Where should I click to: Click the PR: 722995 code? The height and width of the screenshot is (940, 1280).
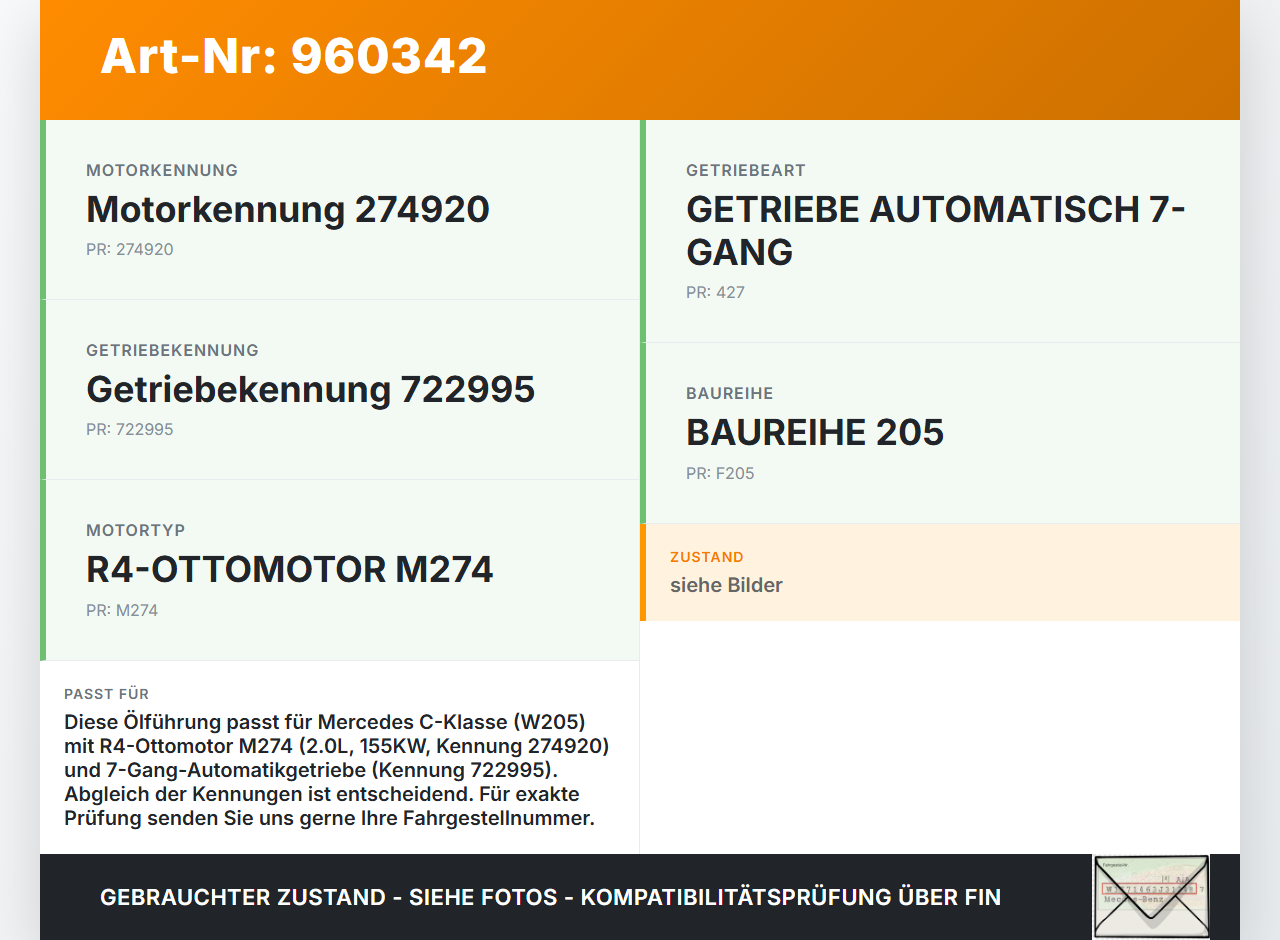[x=130, y=429]
